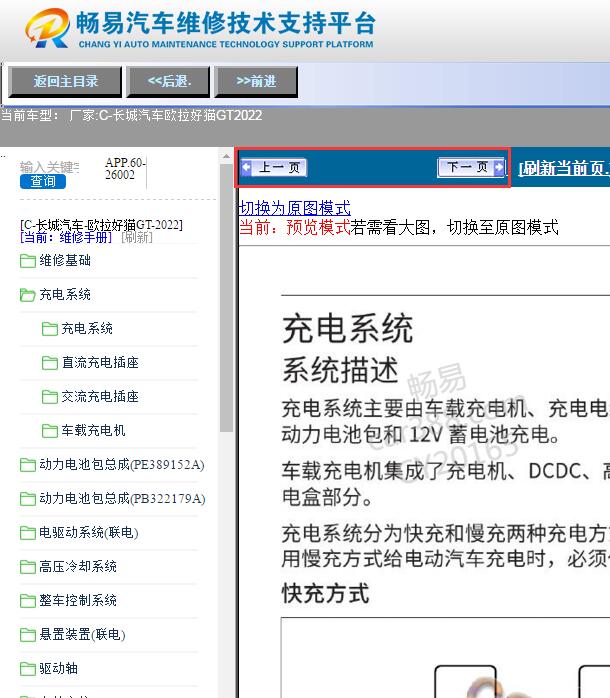610x698 pixels.
Task: Open folder icon beside 电驱动系统(联电)
Action: [x=28, y=533]
